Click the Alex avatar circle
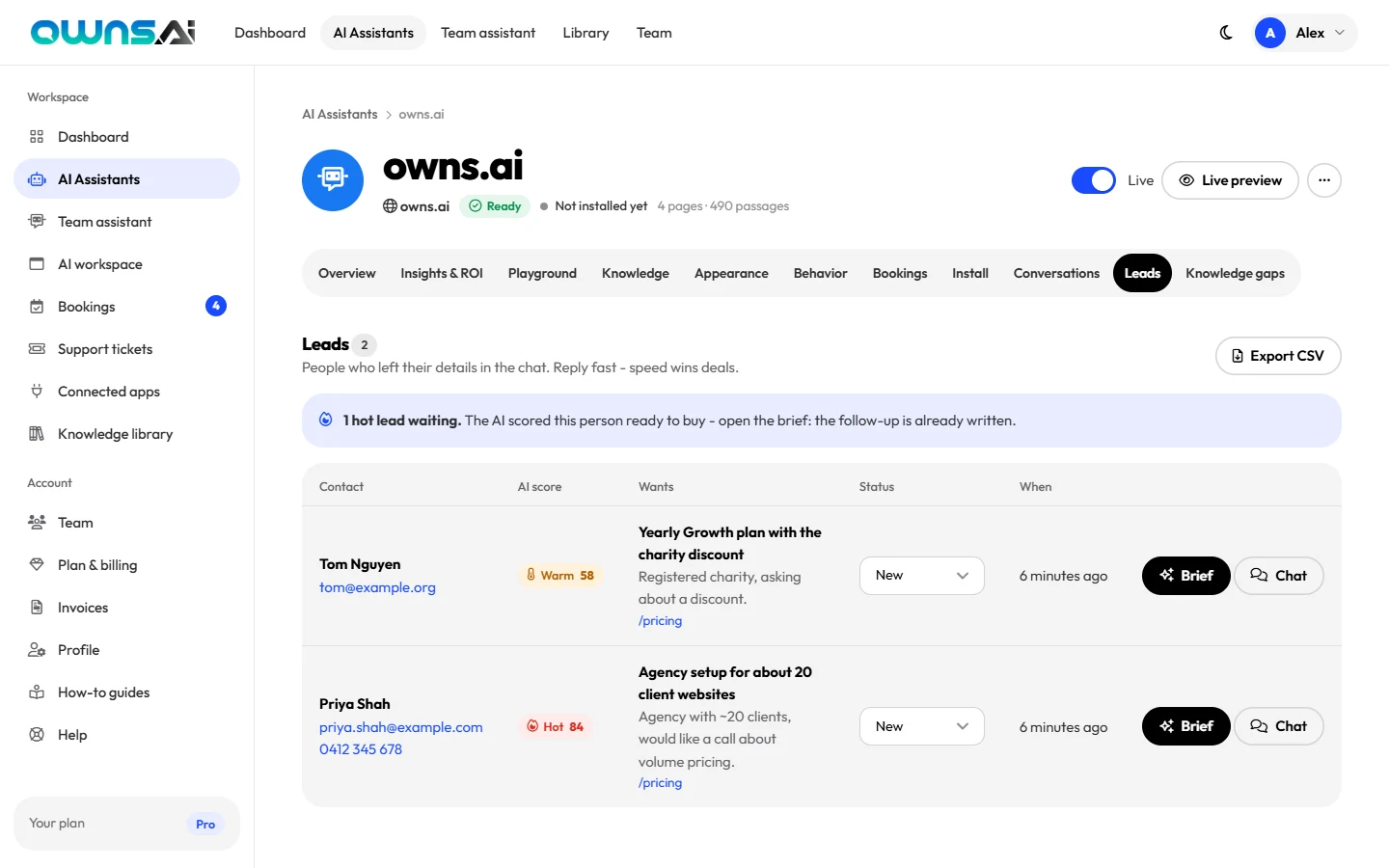 [1270, 33]
